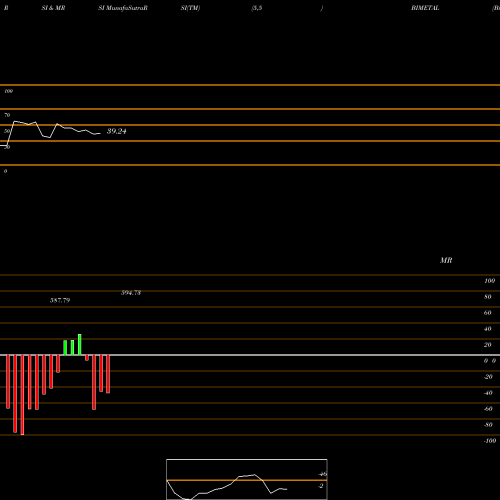Click the MR indicator label
The width and height of the screenshot is (500, 500).
(x=446, y=260)
